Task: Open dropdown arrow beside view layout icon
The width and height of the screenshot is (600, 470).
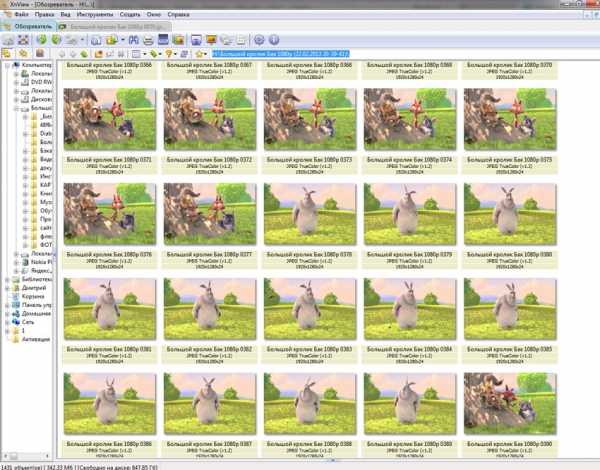Action: pyautogui.click(x=145, y=54)
